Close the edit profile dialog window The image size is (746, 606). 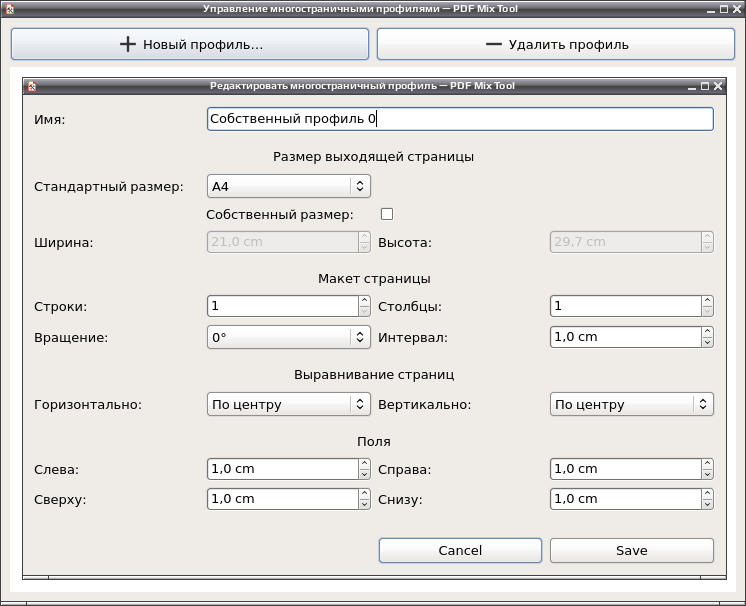point(718,86)
